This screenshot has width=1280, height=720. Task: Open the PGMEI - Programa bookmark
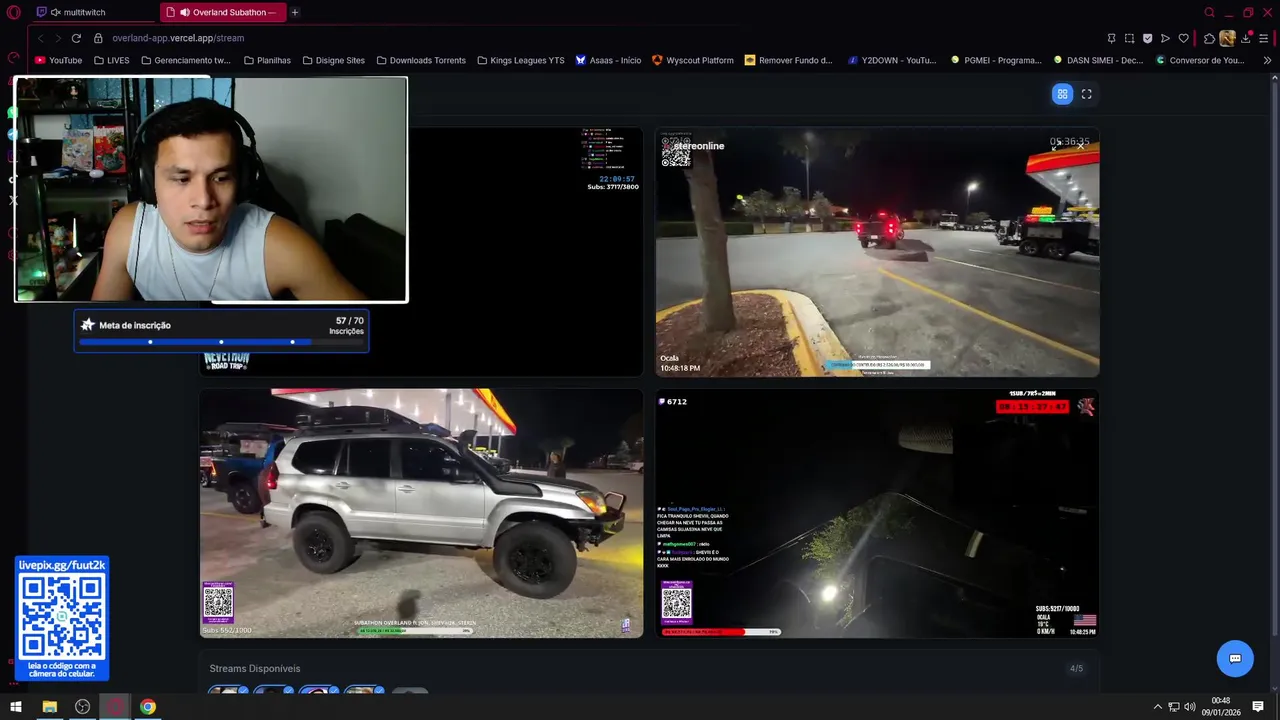pyautogui.click(x=996, y=60)
